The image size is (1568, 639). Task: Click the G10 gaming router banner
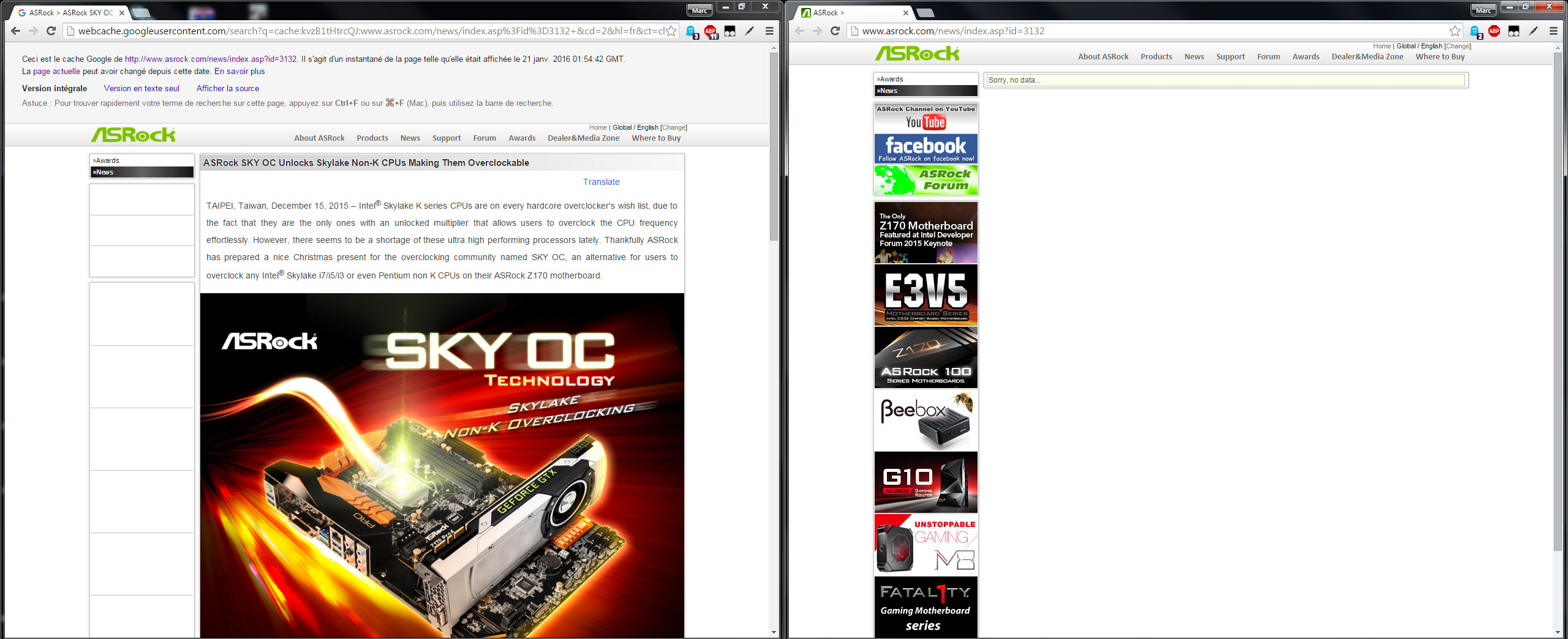click(x=925, y=482)
